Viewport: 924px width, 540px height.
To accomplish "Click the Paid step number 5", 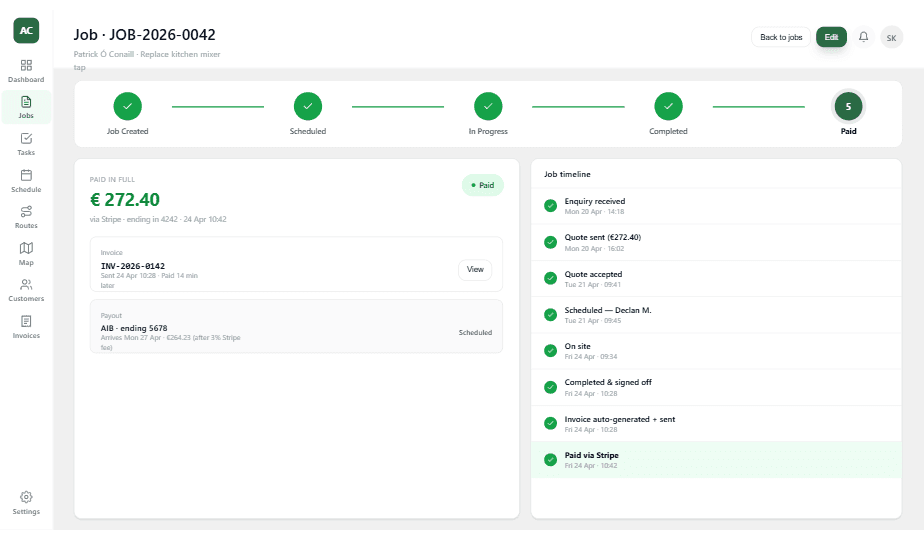I will (849, 107).
